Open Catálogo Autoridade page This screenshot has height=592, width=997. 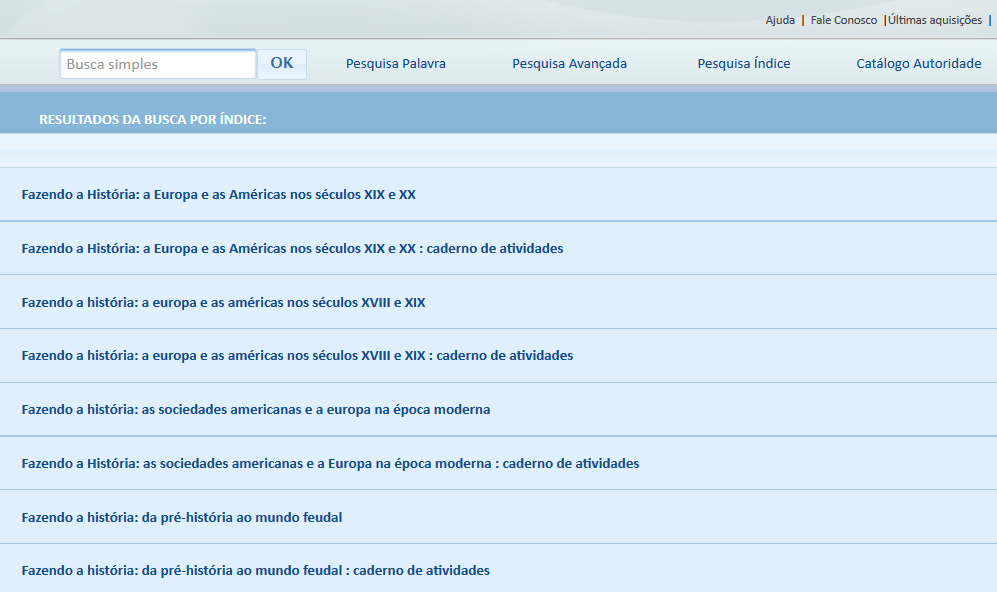pyautogui.click(x=918, y=64)
